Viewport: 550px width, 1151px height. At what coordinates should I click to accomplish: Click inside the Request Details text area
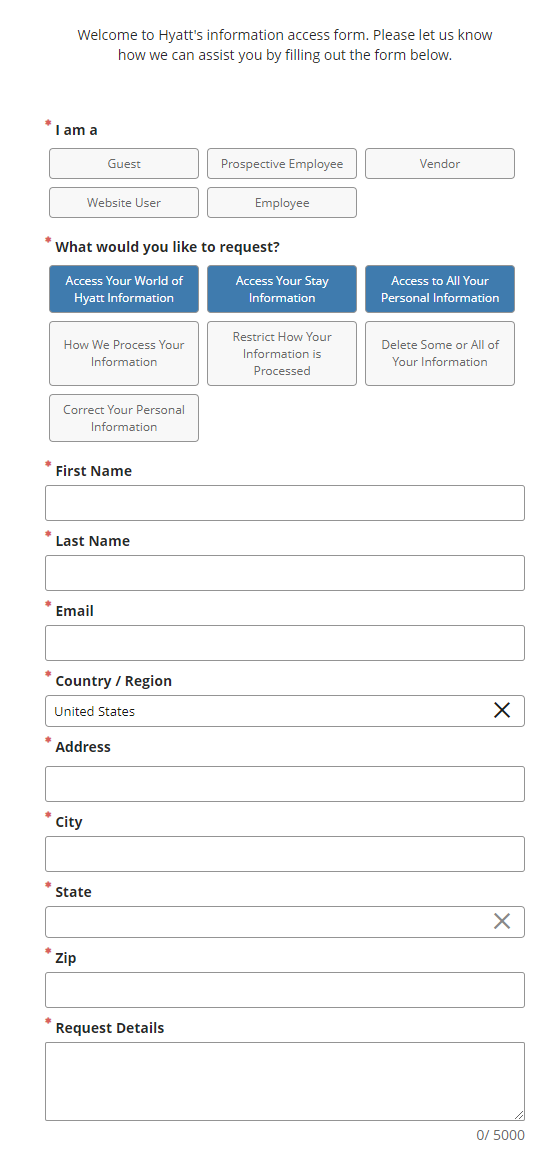click(x=285, y=1081)
